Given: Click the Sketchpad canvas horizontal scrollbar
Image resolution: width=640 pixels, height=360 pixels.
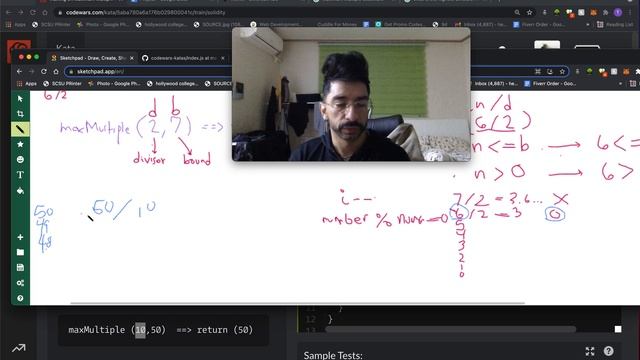Looking at the screenshot, I should [297, 303].
